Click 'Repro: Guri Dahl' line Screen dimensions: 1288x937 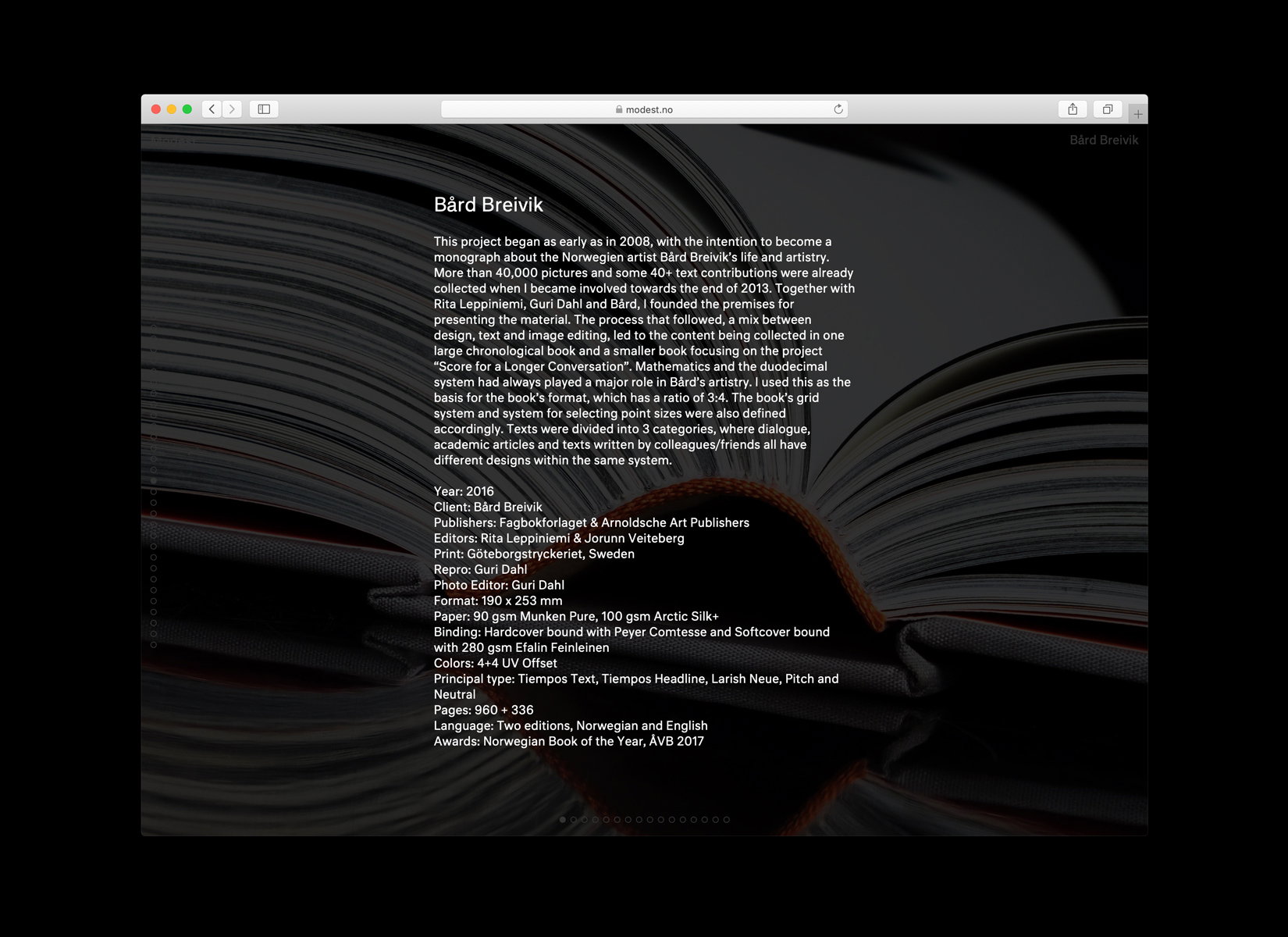pyautogui.click(x=480, y=569)
